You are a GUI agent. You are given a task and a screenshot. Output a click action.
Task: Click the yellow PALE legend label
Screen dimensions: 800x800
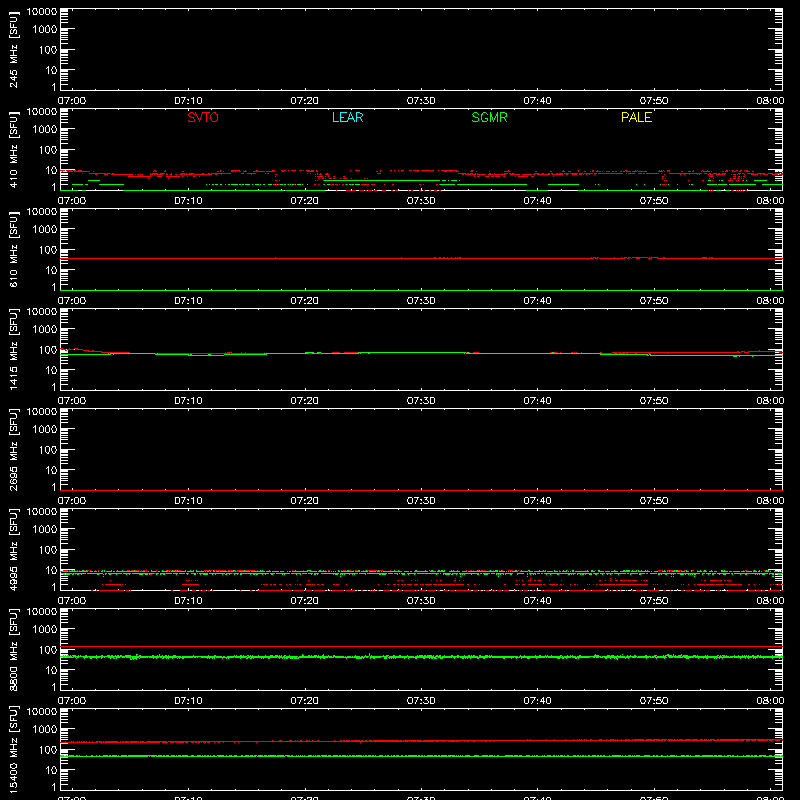coord(636,117)
